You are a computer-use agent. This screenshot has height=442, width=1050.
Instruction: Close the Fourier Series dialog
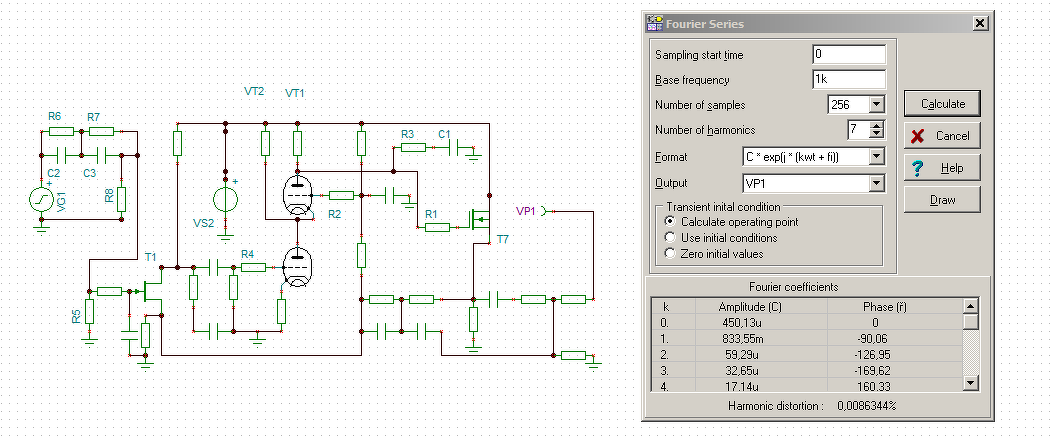[x=980, y=23]
